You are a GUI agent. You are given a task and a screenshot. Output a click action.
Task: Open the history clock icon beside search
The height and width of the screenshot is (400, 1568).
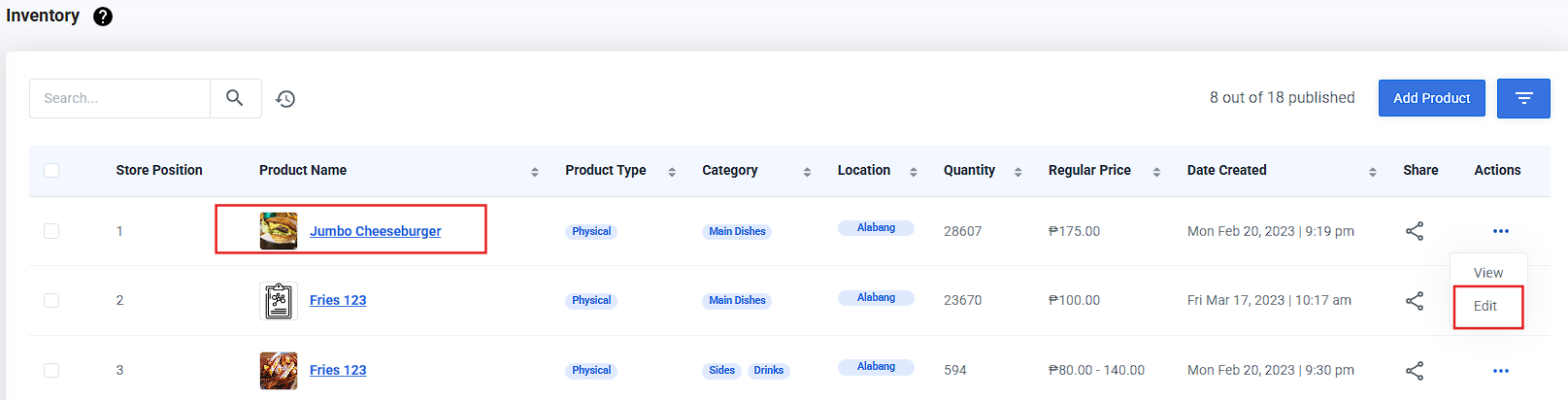(285, 99)
